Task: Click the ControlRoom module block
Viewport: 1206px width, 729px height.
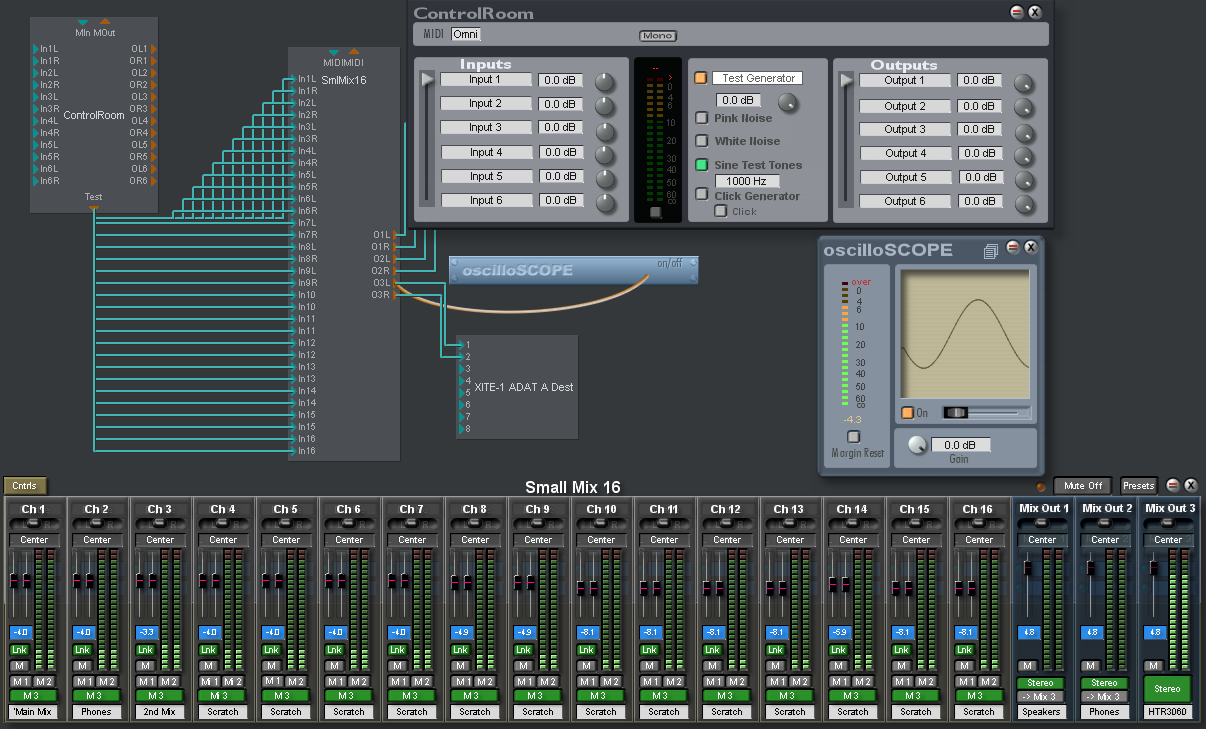Action: pos(93,115)
